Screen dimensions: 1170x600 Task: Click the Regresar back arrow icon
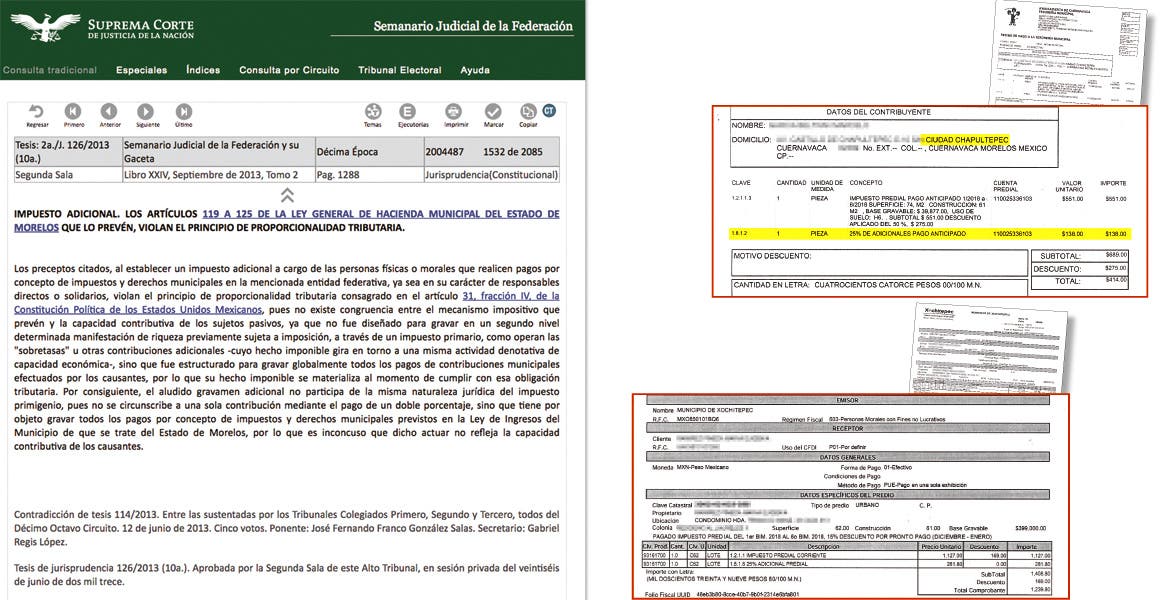click(37, 111)
